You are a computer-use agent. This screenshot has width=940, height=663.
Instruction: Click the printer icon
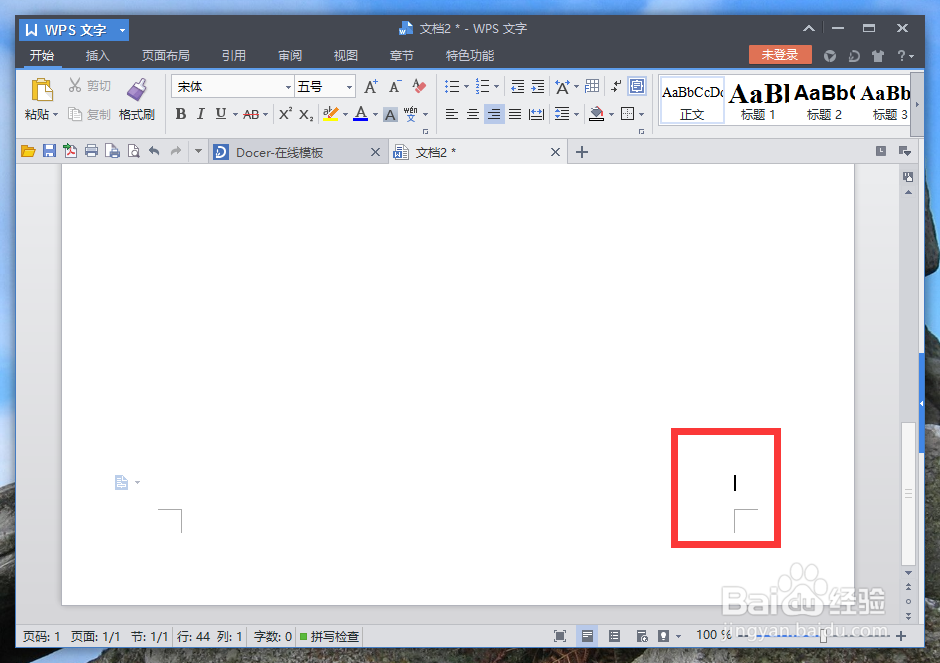(x=91, y=151)
